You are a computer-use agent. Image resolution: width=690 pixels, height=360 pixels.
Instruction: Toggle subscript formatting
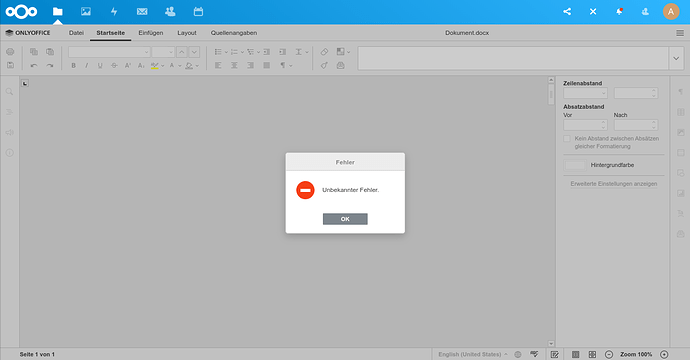pos(141,66)
